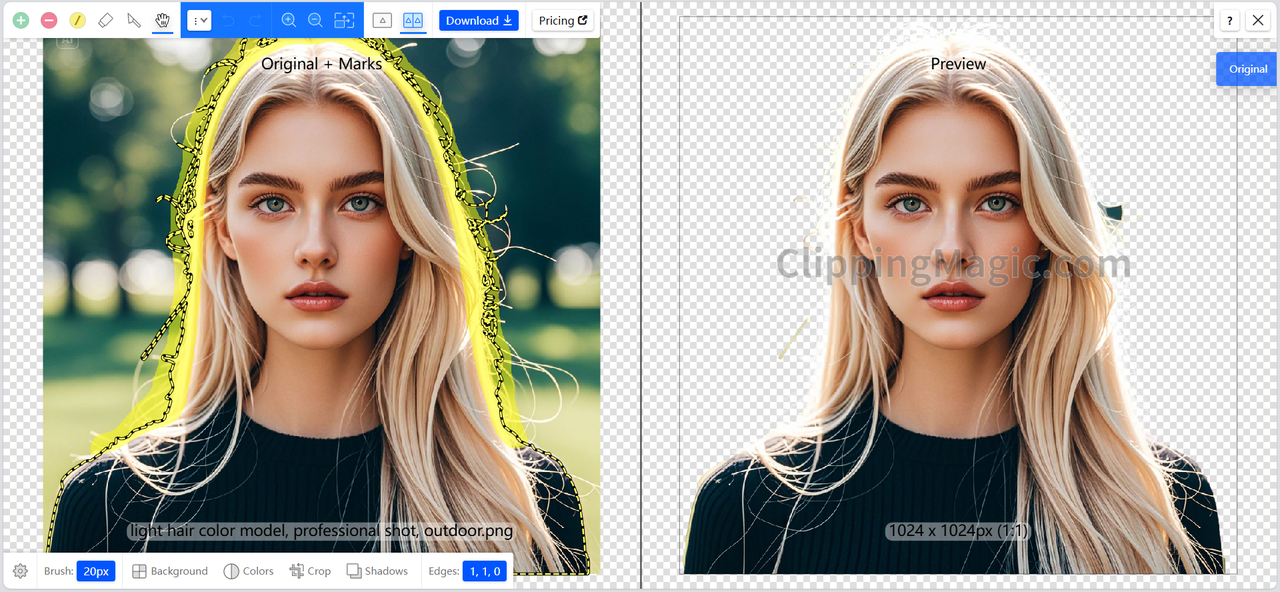The image size is (1280, 592).
Task: Click the image file name label
Action: (321, 530)
